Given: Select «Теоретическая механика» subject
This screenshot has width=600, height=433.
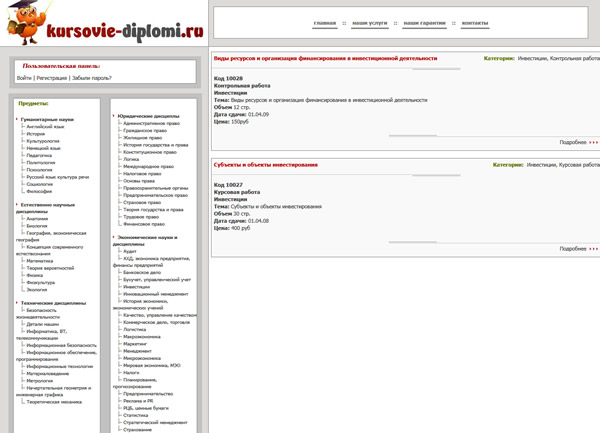Looking at the screenshot, I should [54, 402].
